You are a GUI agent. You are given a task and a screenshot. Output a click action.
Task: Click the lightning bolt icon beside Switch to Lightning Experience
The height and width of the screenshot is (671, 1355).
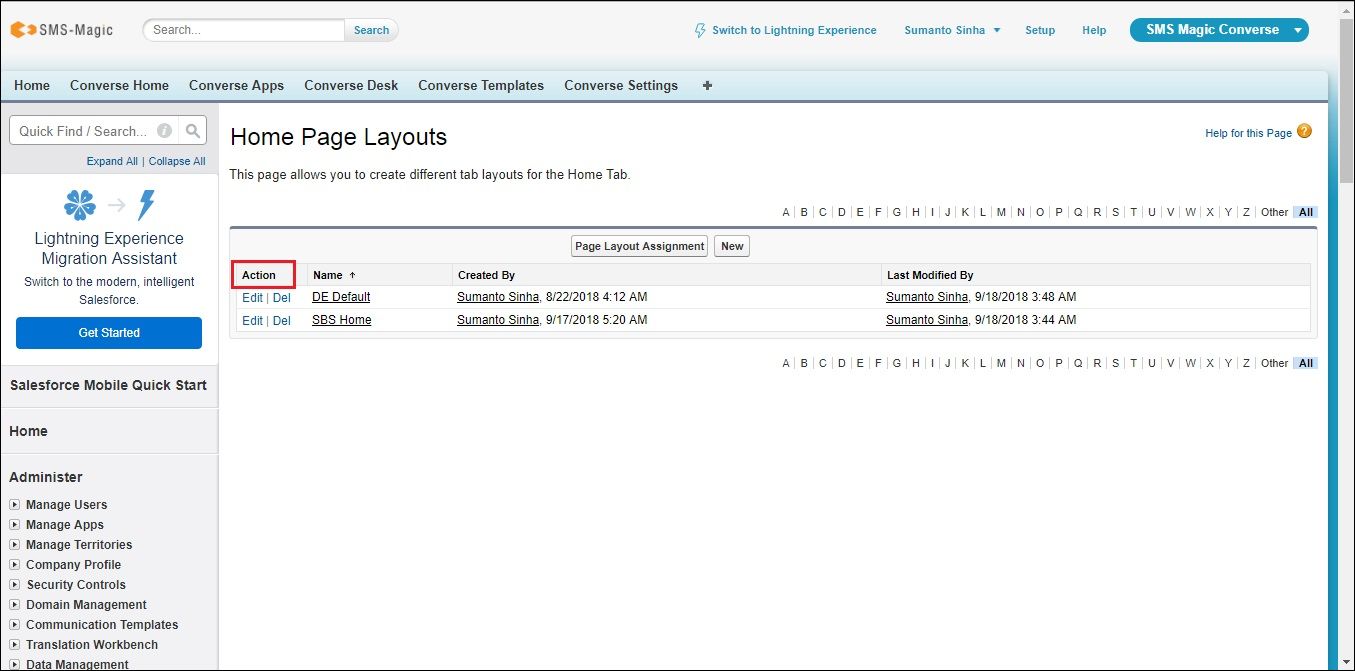point(700,30)
